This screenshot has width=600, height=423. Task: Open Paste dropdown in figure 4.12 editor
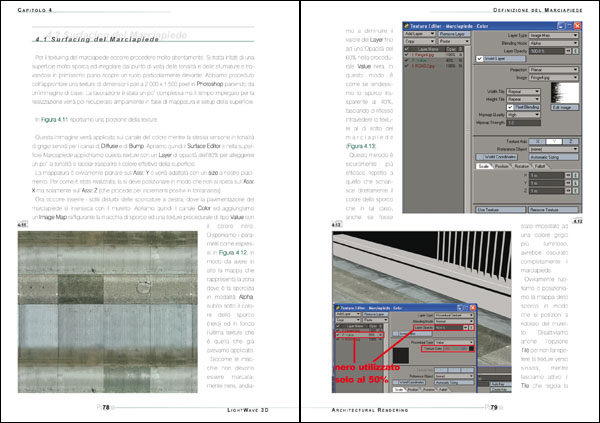tap(454, 41)
